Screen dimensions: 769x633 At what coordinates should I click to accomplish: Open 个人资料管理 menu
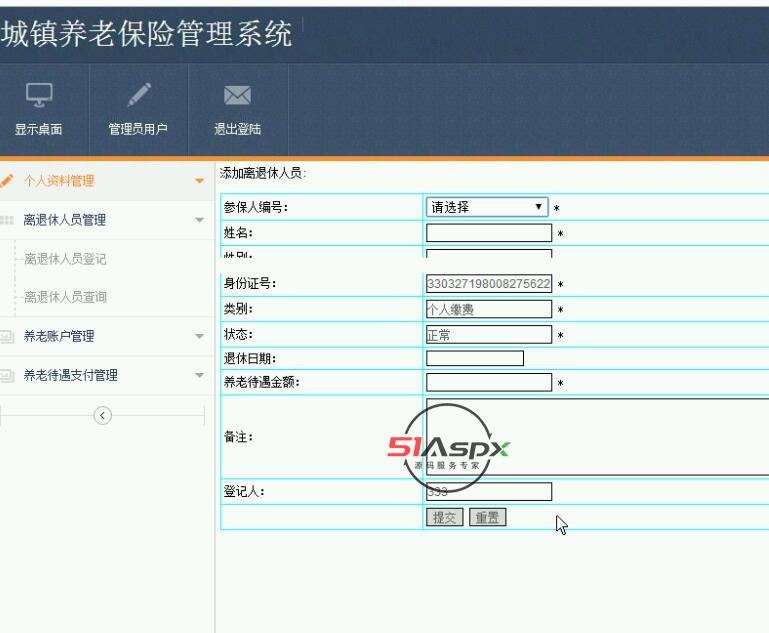point(107,181)
